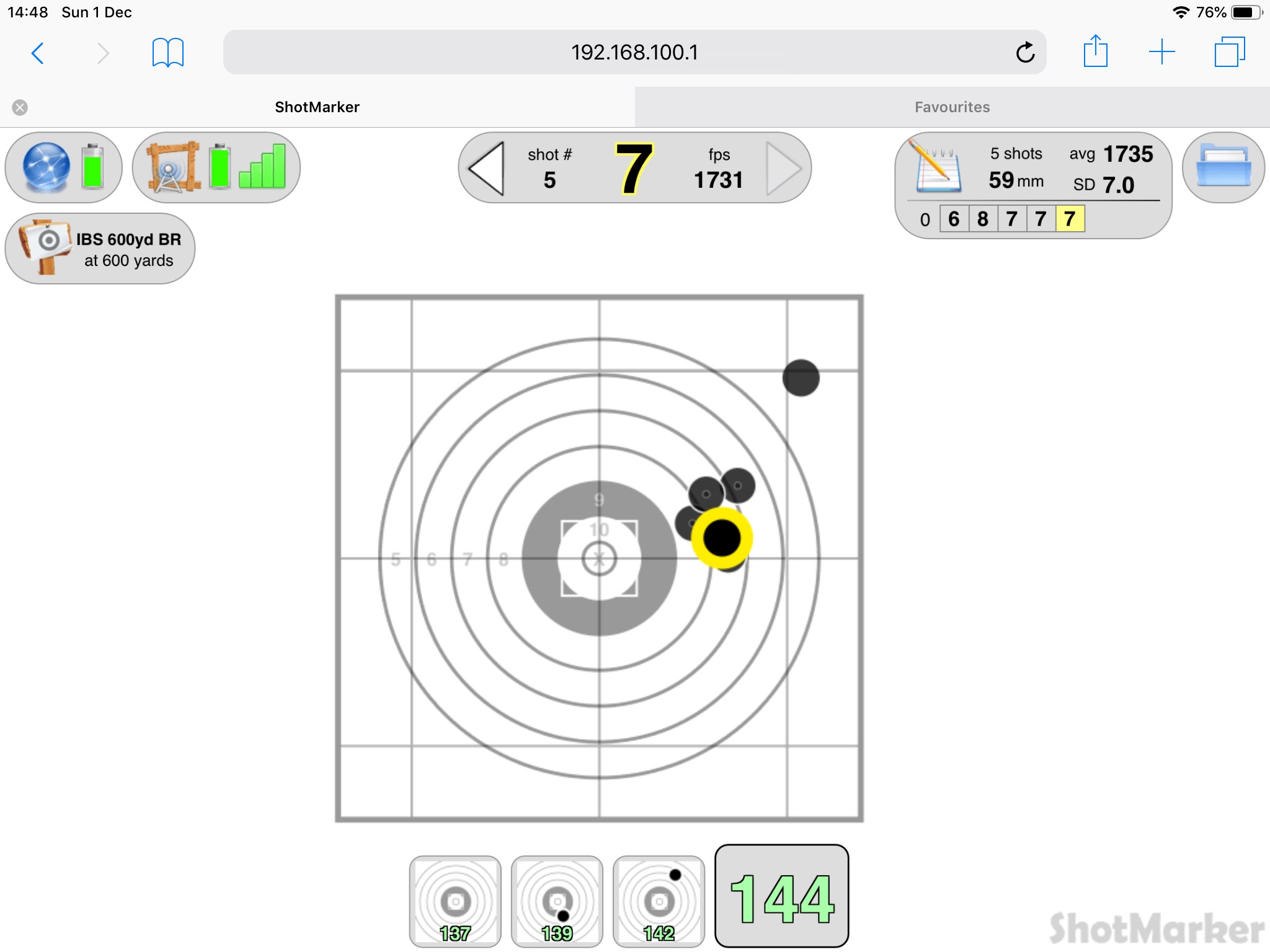Select score 8 in the shot list
This screenshot has height=952, width=1270.
click(983, 219)
